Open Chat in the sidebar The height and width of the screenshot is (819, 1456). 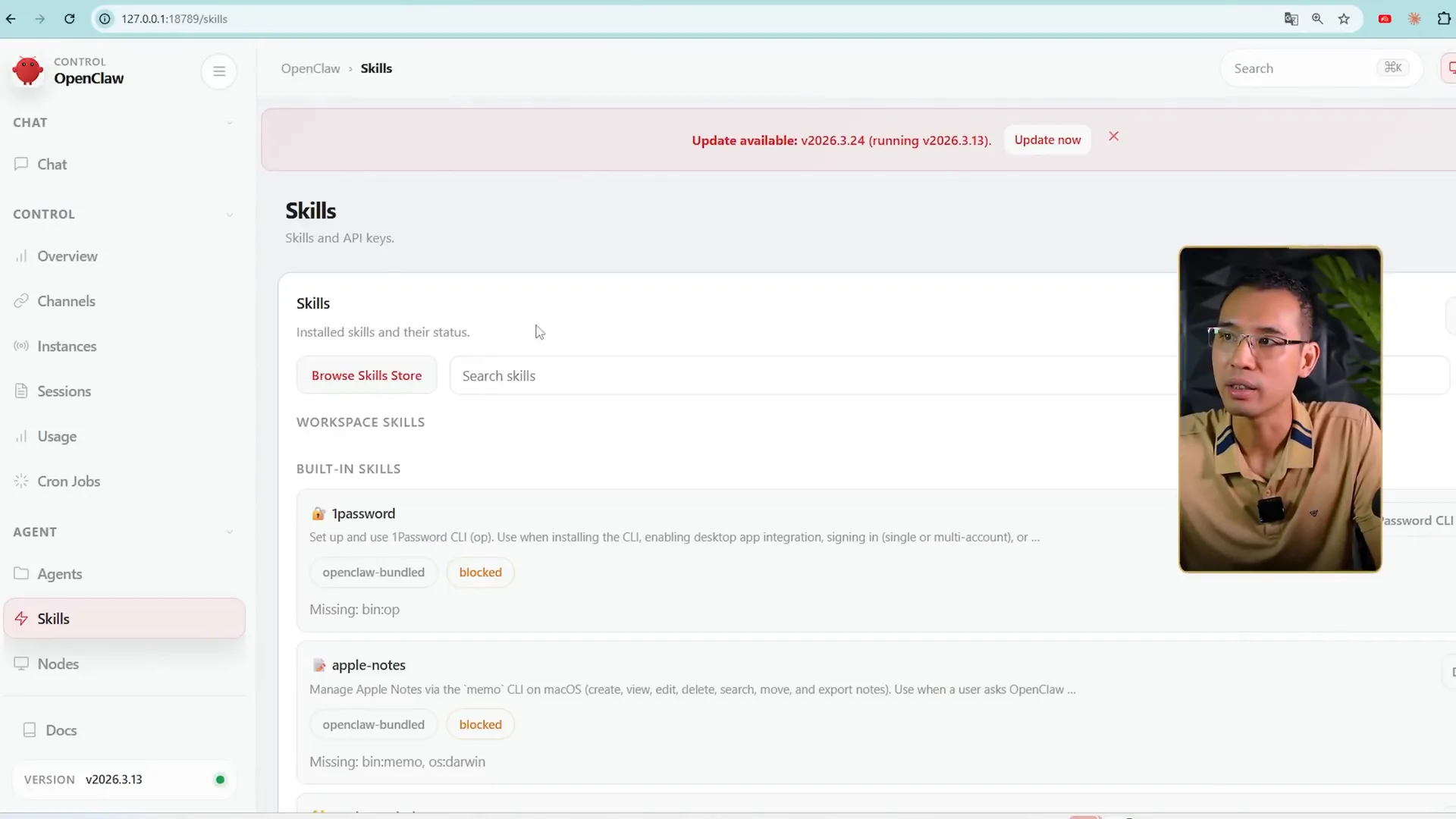pos(124,164)
